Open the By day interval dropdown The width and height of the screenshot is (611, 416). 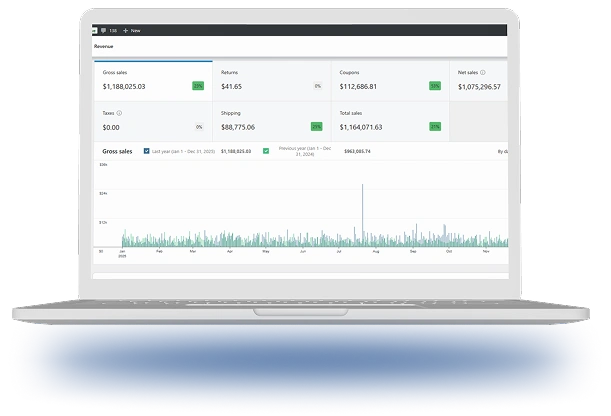tap(501, 152)
